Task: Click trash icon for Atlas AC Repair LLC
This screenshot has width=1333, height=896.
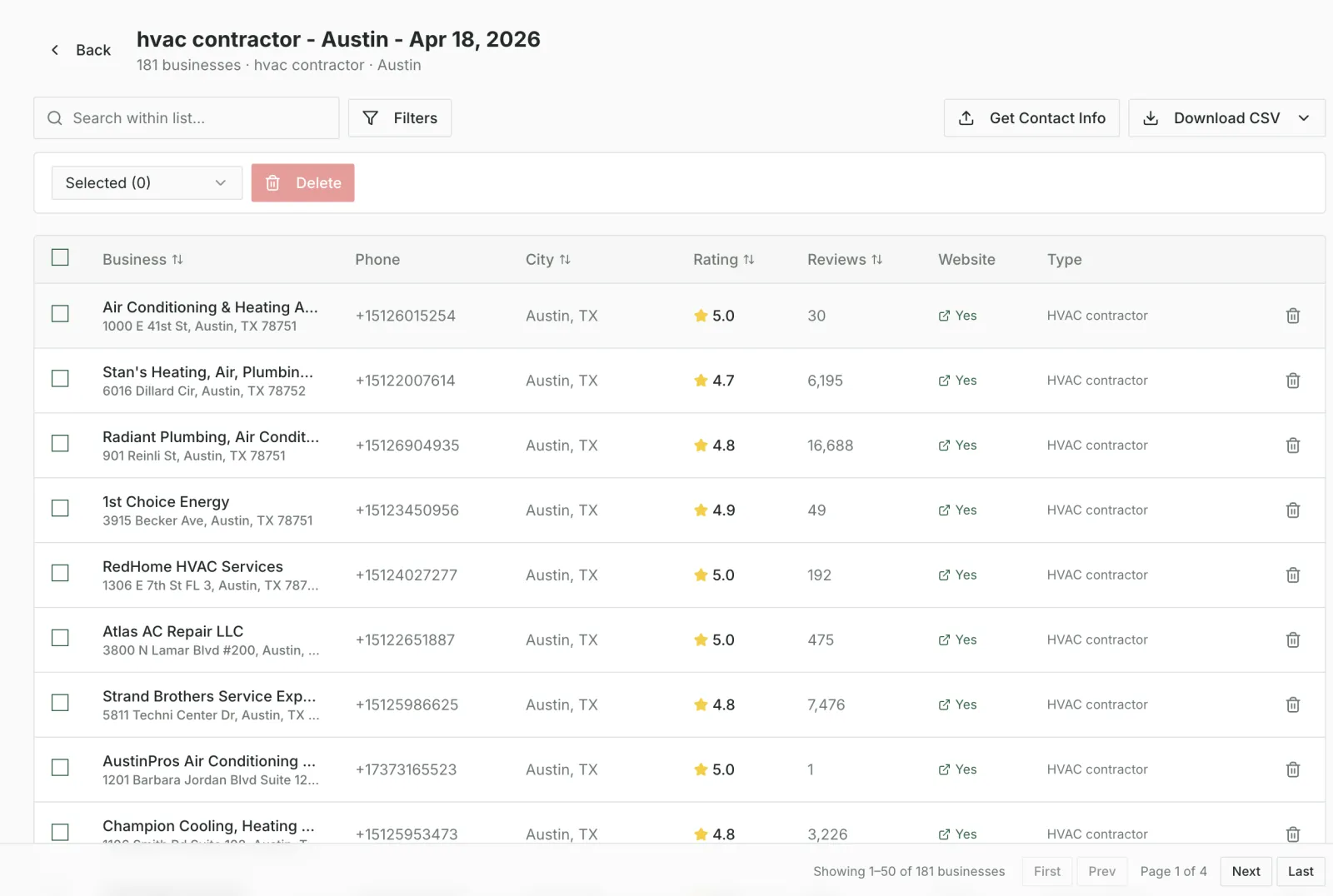Action: (1293, 640)
